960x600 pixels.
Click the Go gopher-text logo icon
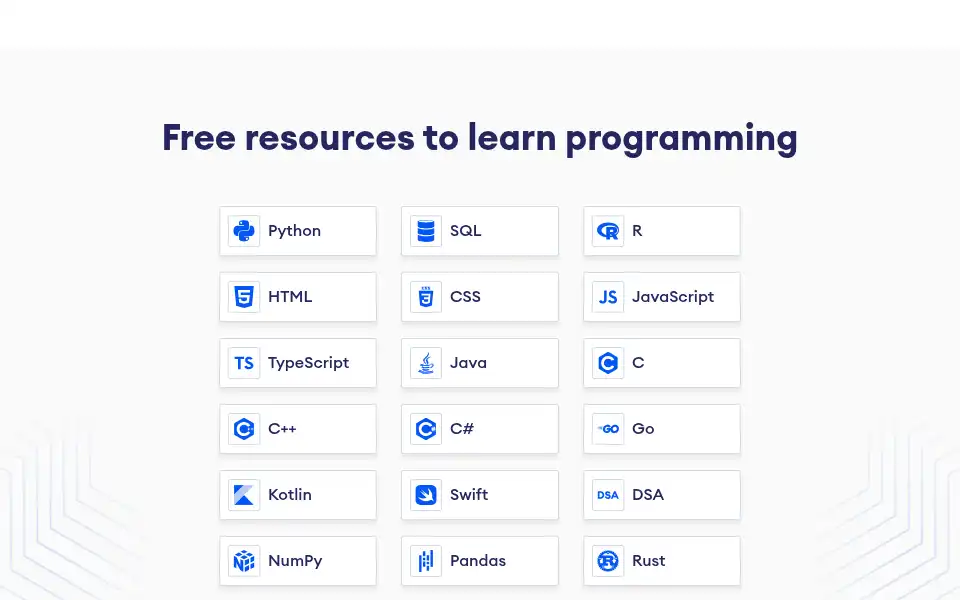(608, 429)
